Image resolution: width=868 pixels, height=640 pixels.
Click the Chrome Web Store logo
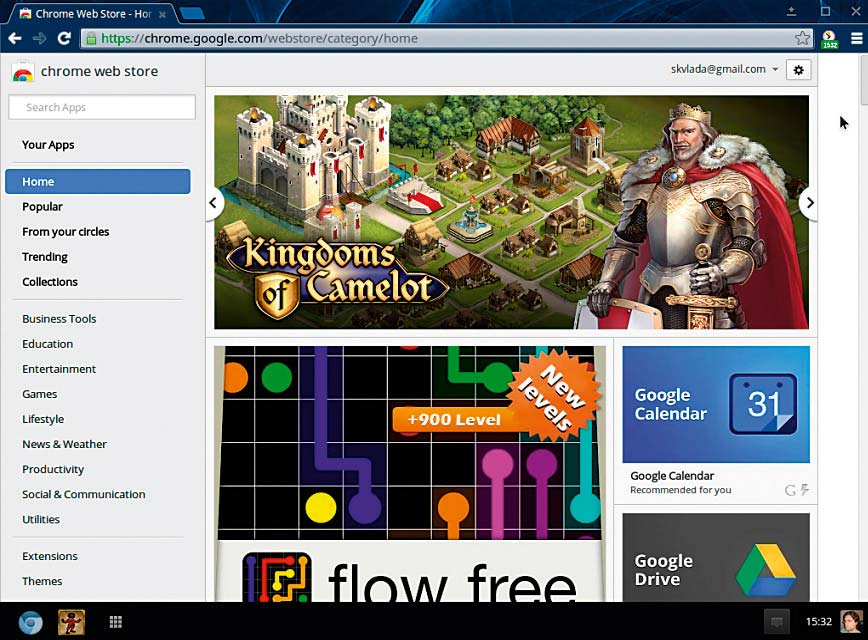click(x=22, y=71)
